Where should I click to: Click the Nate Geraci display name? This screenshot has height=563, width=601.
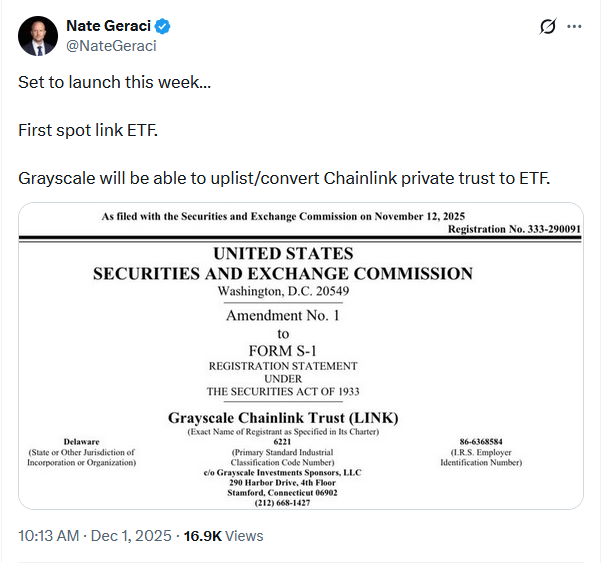point(109,25)
